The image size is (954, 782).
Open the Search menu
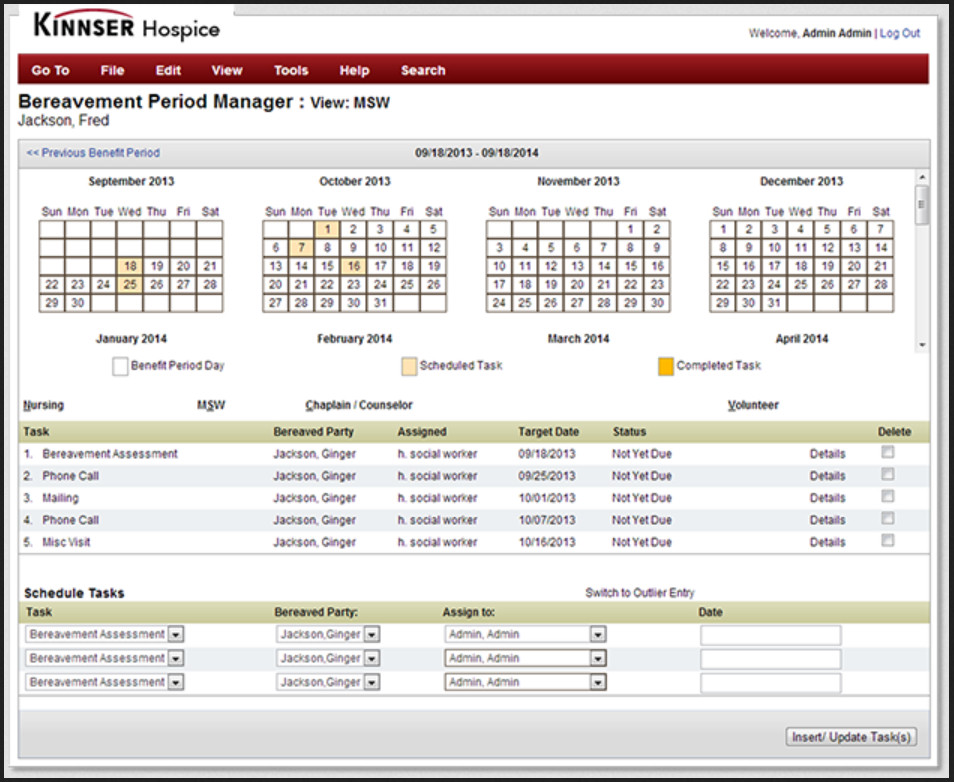[422, 70]
